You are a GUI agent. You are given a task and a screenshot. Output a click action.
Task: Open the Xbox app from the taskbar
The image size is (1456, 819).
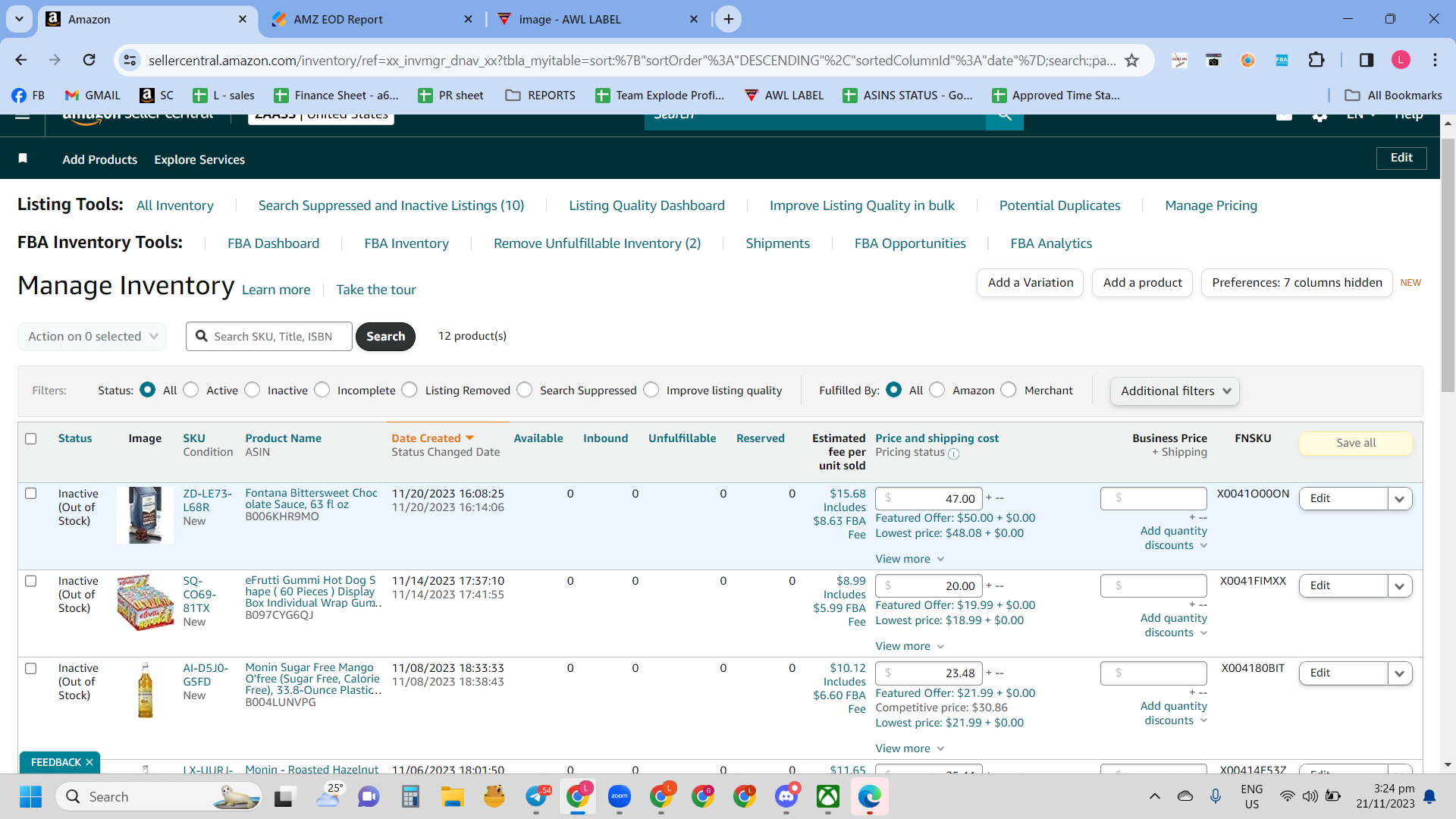827,796
